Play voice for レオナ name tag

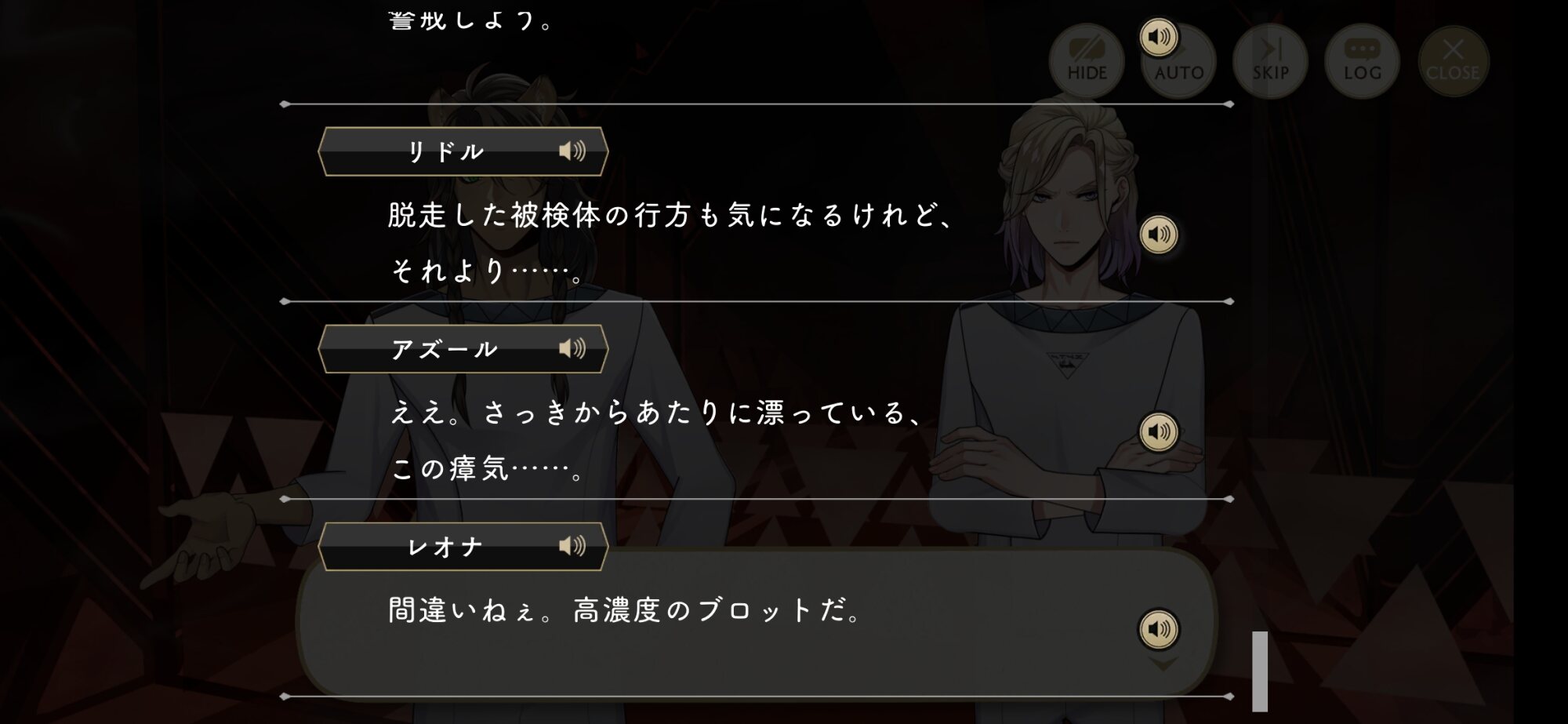tap(572, 546)
